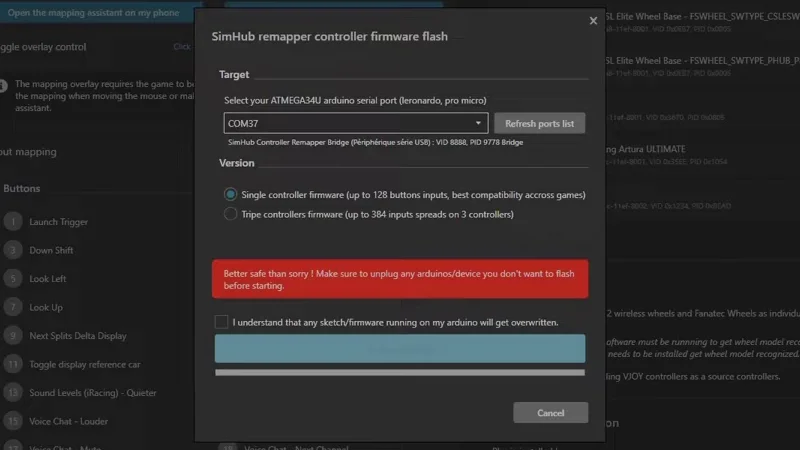The image size is (800, 450).
Task: Cancel the firmware flash dialog
Action: 551,413
